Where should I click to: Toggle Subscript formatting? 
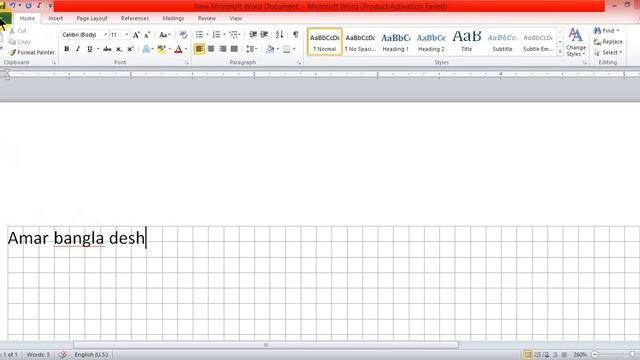tap(118, 49)
